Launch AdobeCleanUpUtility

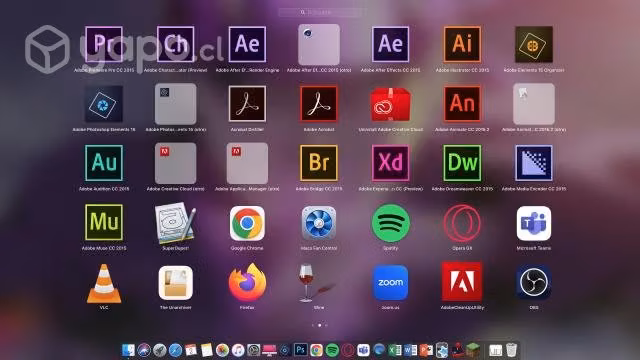pyautogui.click(x=462, y=282)
